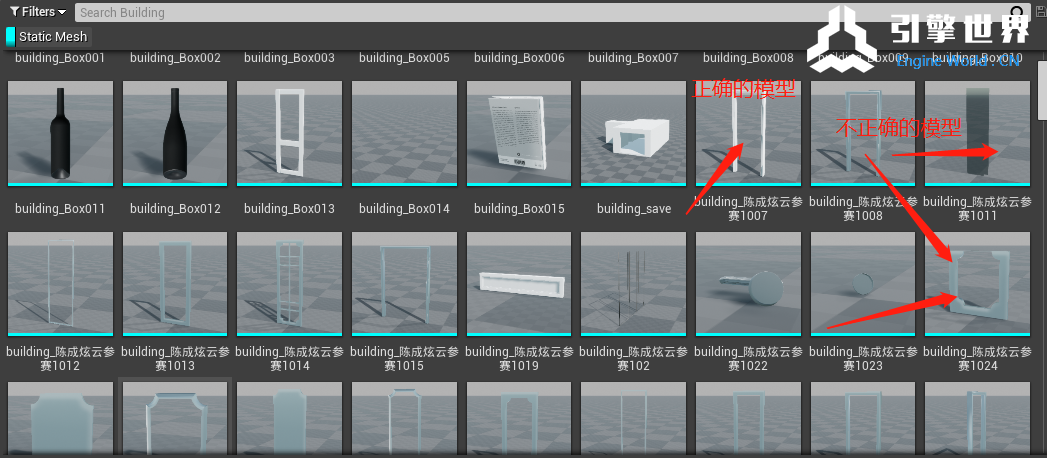Select the building_Box012 bottle mesh thumbnail
The image size is (1047, 458).
pos(175,133)
